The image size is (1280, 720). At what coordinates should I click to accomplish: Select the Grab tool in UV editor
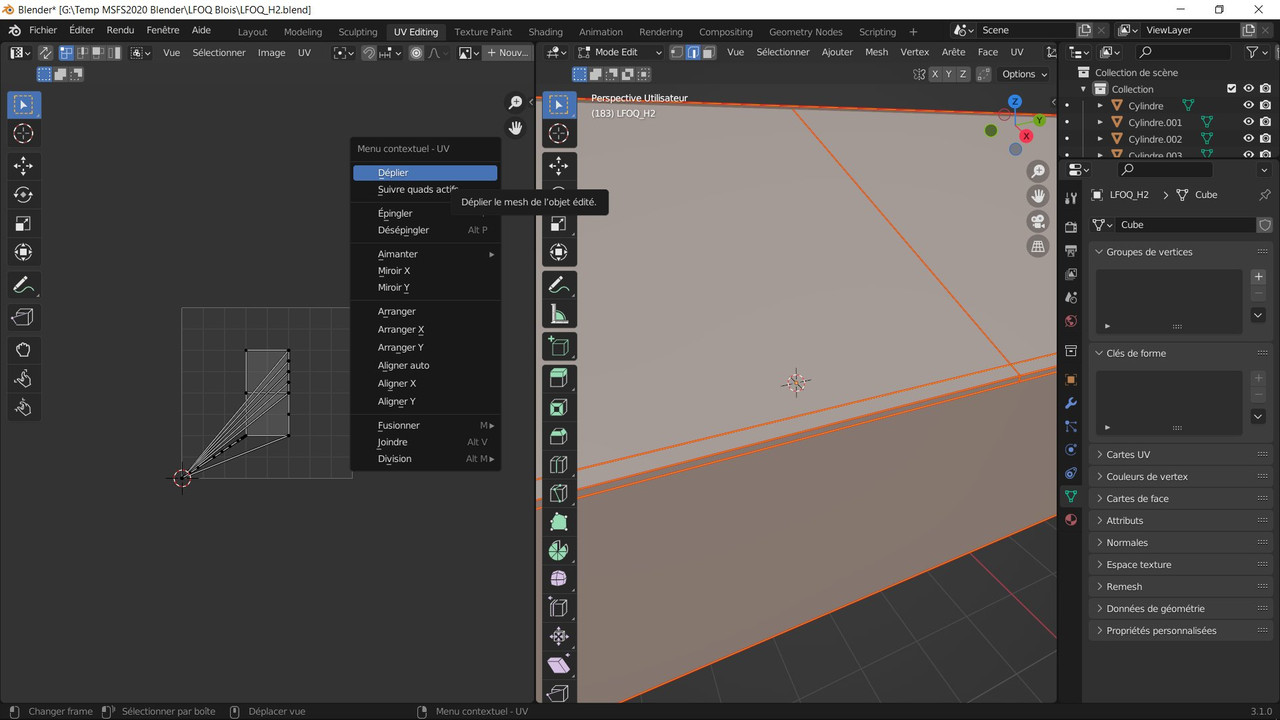tap(24, 349)
